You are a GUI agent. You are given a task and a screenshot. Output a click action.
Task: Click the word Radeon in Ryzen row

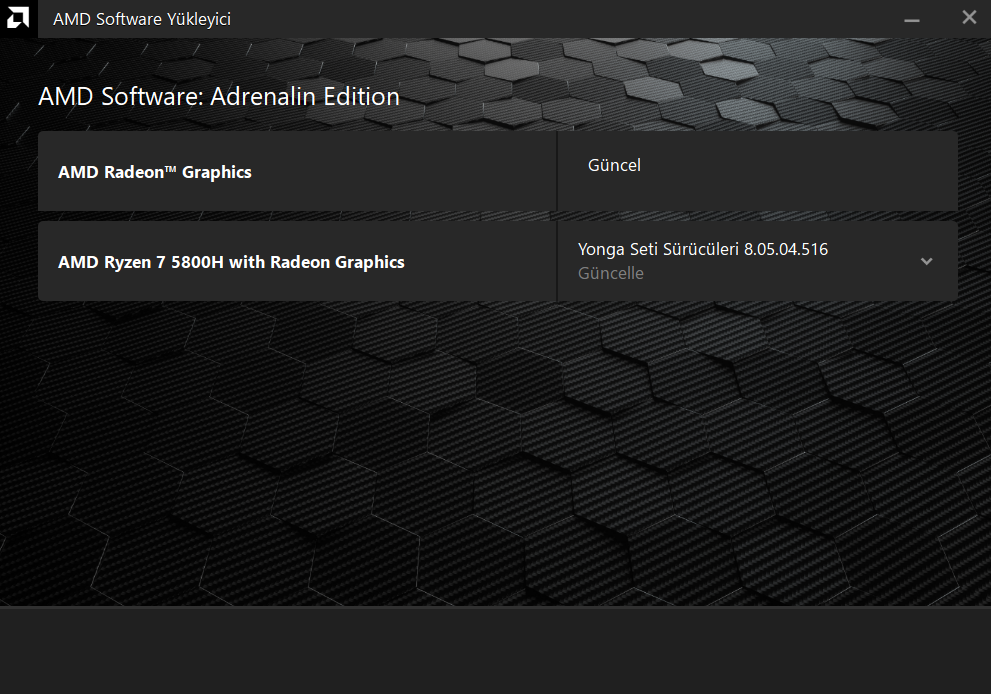[300, 262]
